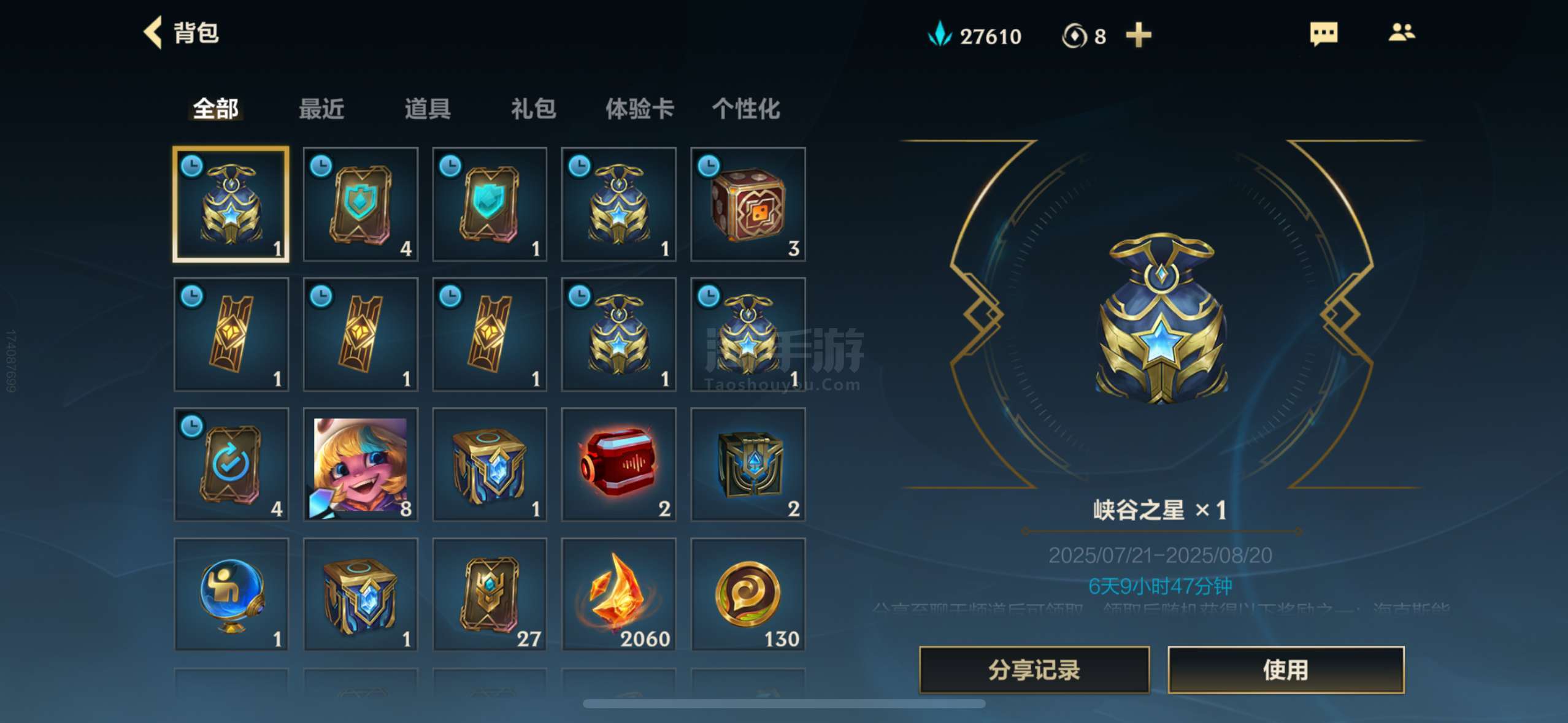Switch to the 个性化 tab
Viewport: 1568px width, 723px height.
[746, 109]
